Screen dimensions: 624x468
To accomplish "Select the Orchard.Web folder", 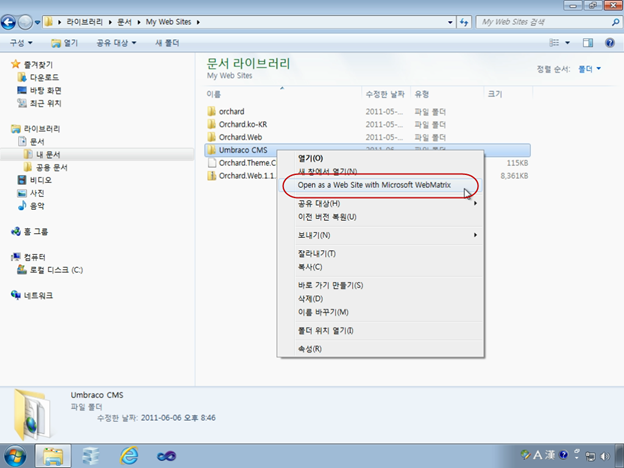I will click(235, 137).
